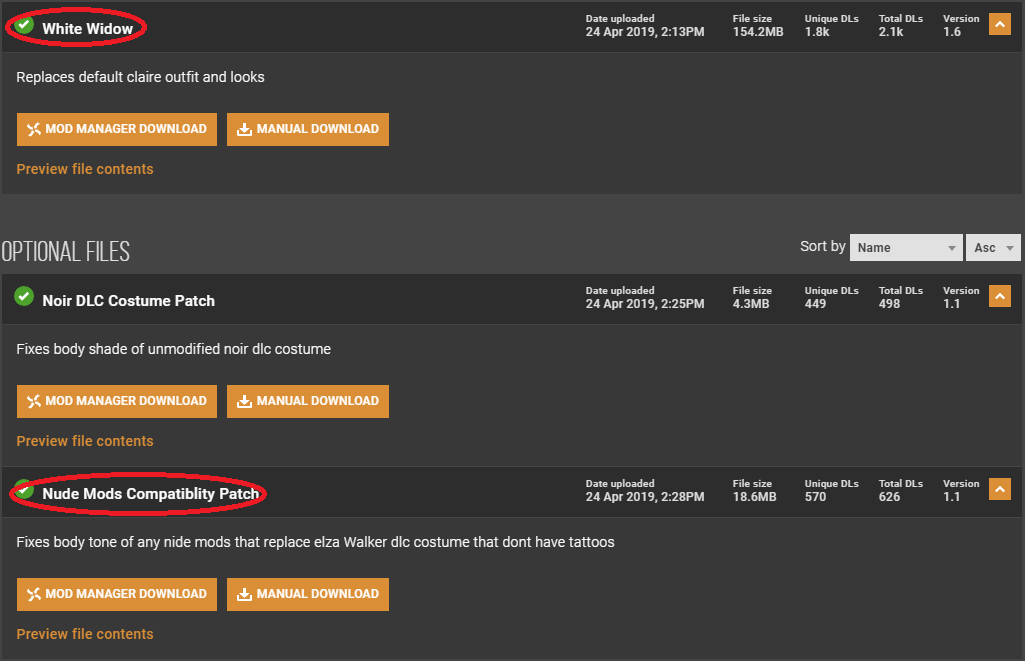Click file size 18.6MB value
The height and width of the screenshot is (661, 1025).
(x=754, y=497)
